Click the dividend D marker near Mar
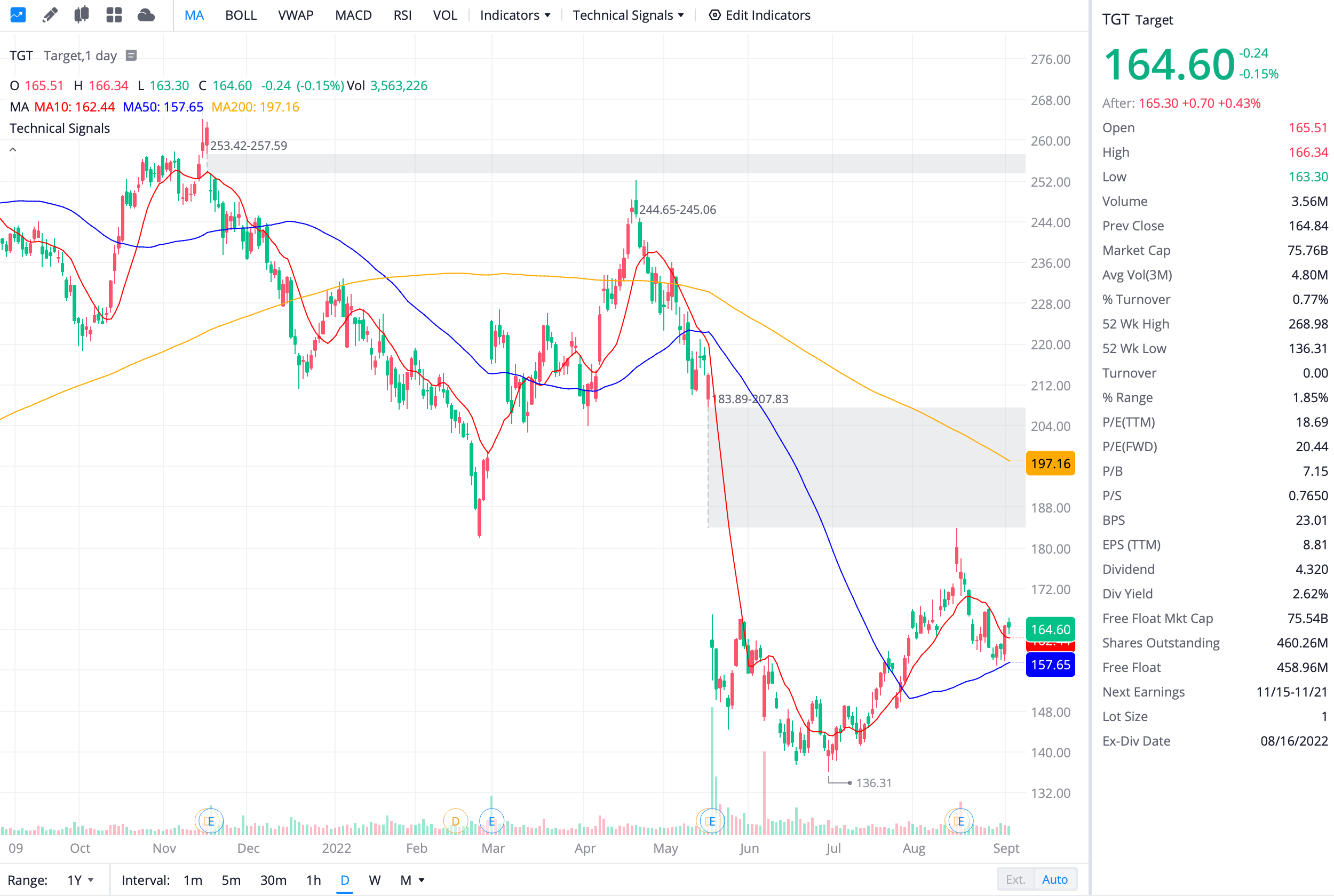This screenshot has height=896, width=1334. click(x=456, y=821)
